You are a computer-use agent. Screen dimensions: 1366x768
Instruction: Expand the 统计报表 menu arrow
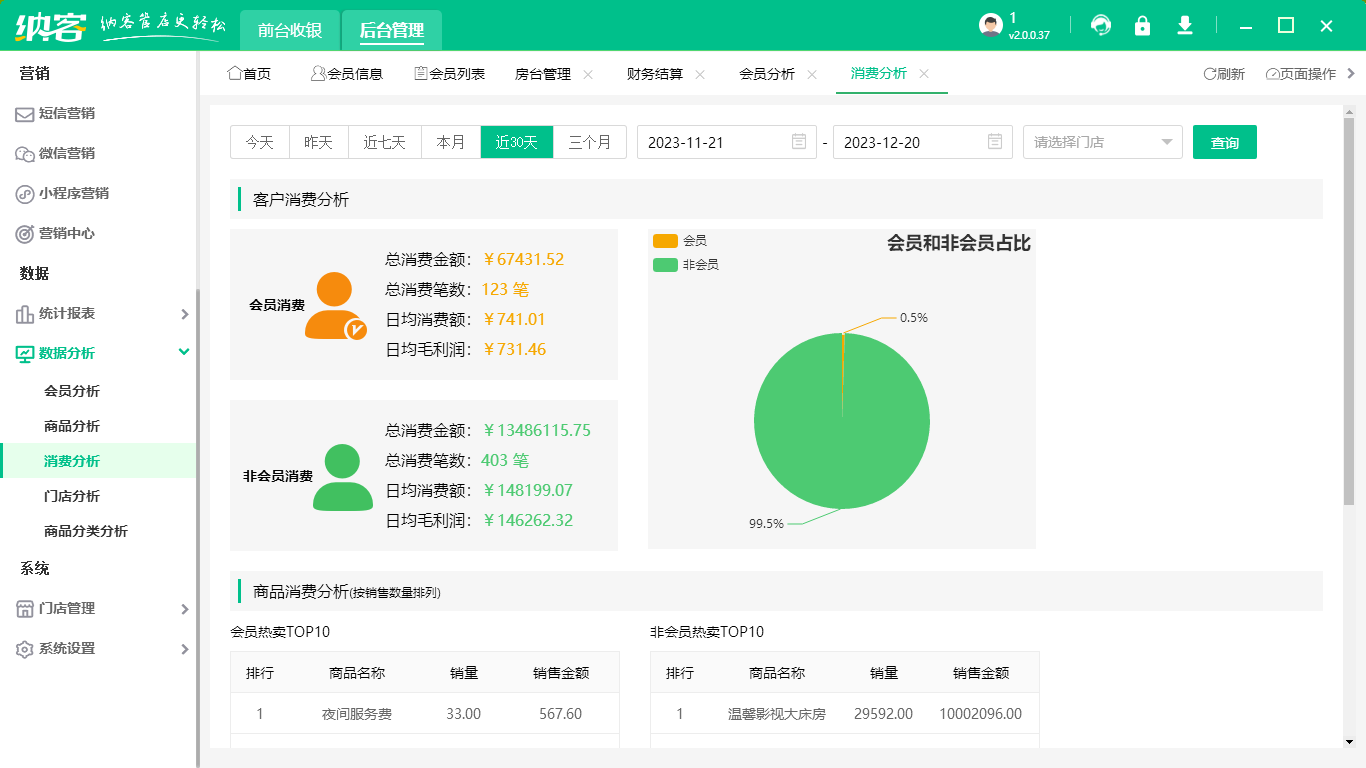pos(184,314)
